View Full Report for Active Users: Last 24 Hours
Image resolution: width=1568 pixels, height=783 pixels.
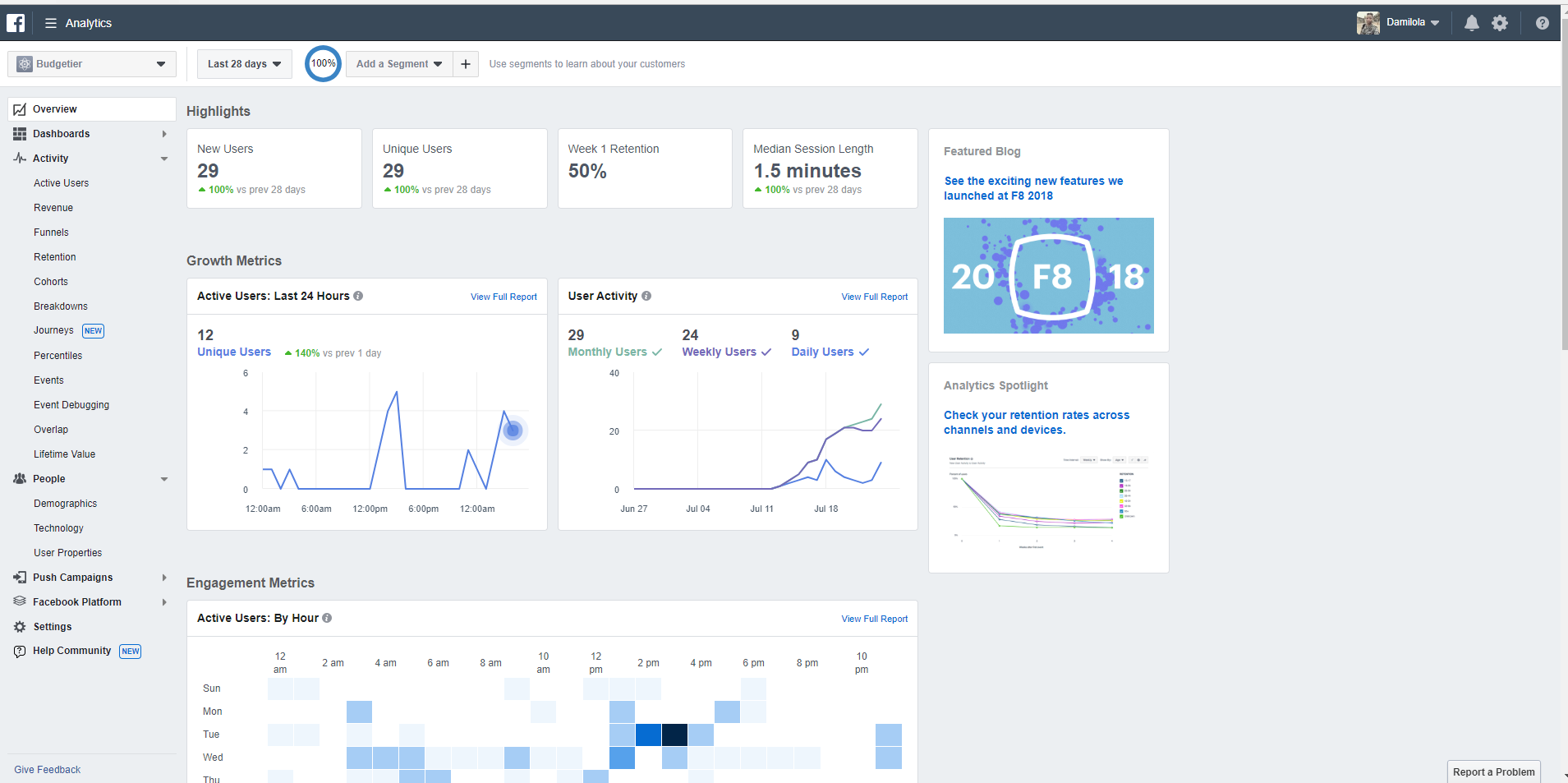coord(504,297)
